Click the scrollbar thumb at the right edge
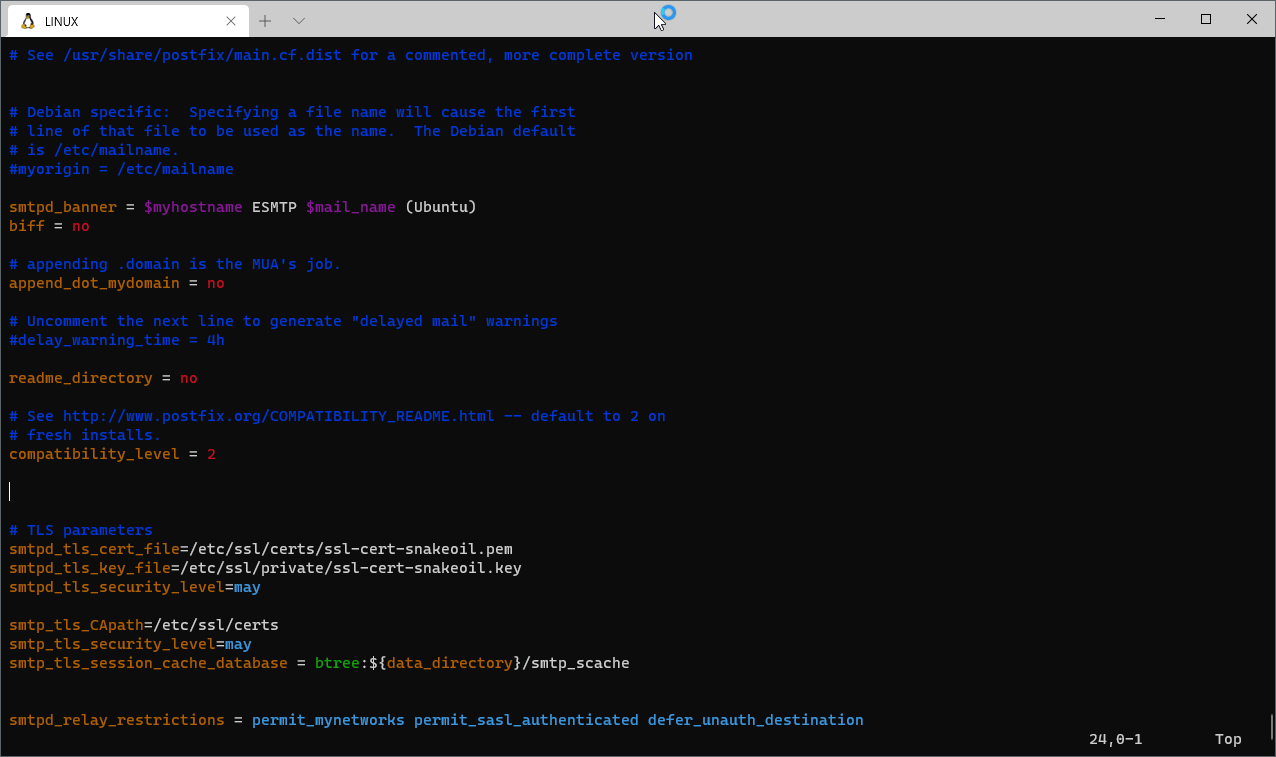 click(x=1271, y=726)
